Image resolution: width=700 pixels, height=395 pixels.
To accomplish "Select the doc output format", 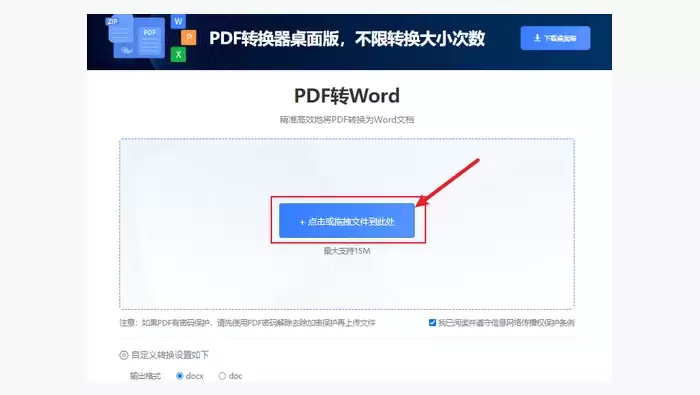I will [222, 376].
